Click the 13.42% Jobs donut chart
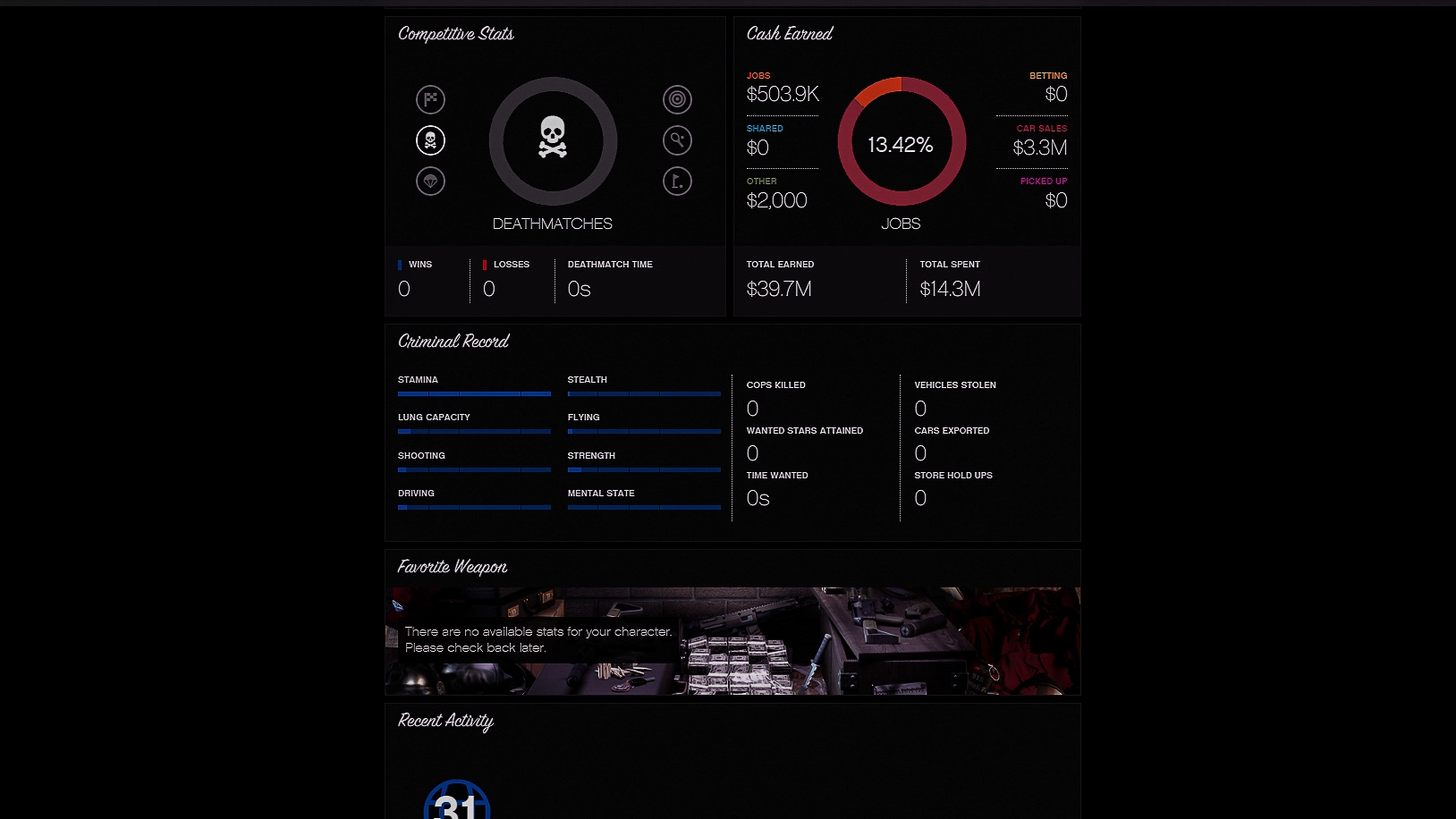This screenshot has width=1456, height=819. pos(902,141)
